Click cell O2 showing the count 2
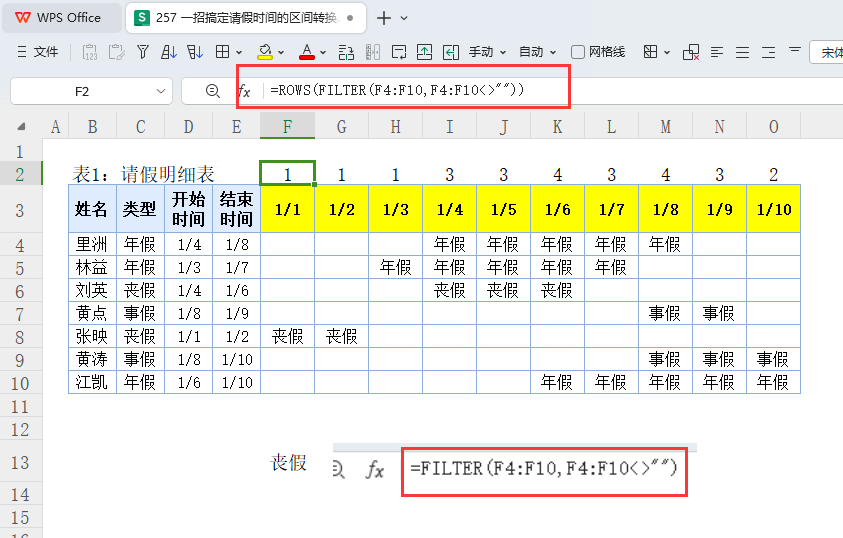 pyautogui.click(x=774, y=174)
